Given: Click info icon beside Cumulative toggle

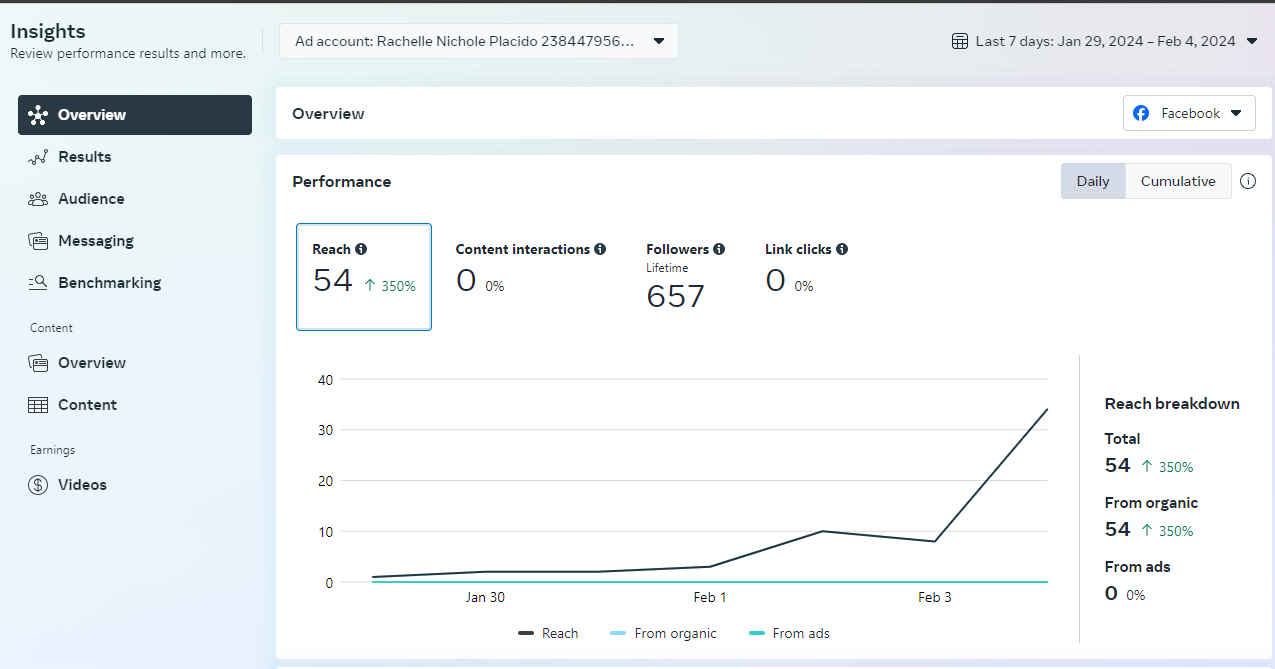Looking at the screenshot, I should 1248,181.
